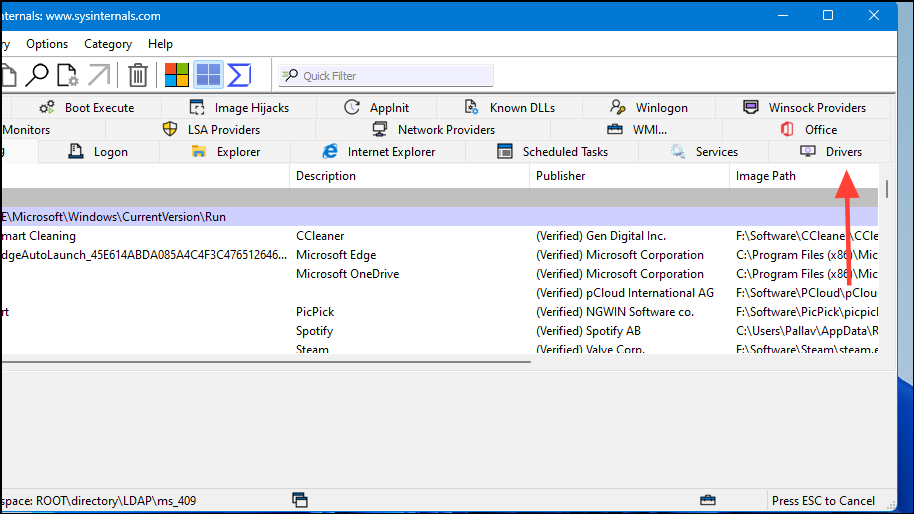The image size is (914, 514).
Task: Toggle the Hide Windows Entries blue logo icon
Action: click(208, 75)
